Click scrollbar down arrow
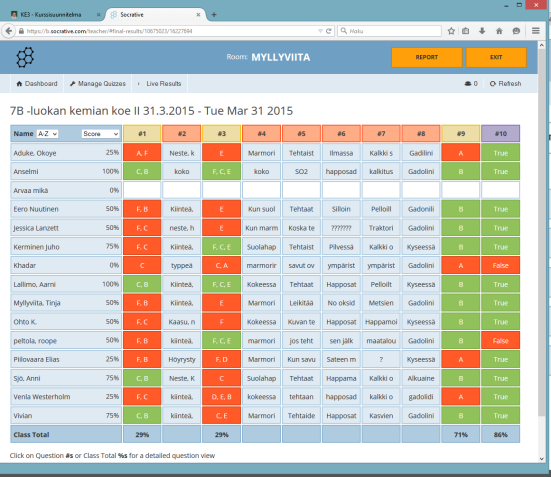The height and width of the screenshot is (477, 551). pyautogui.click(x=542, y=458)
